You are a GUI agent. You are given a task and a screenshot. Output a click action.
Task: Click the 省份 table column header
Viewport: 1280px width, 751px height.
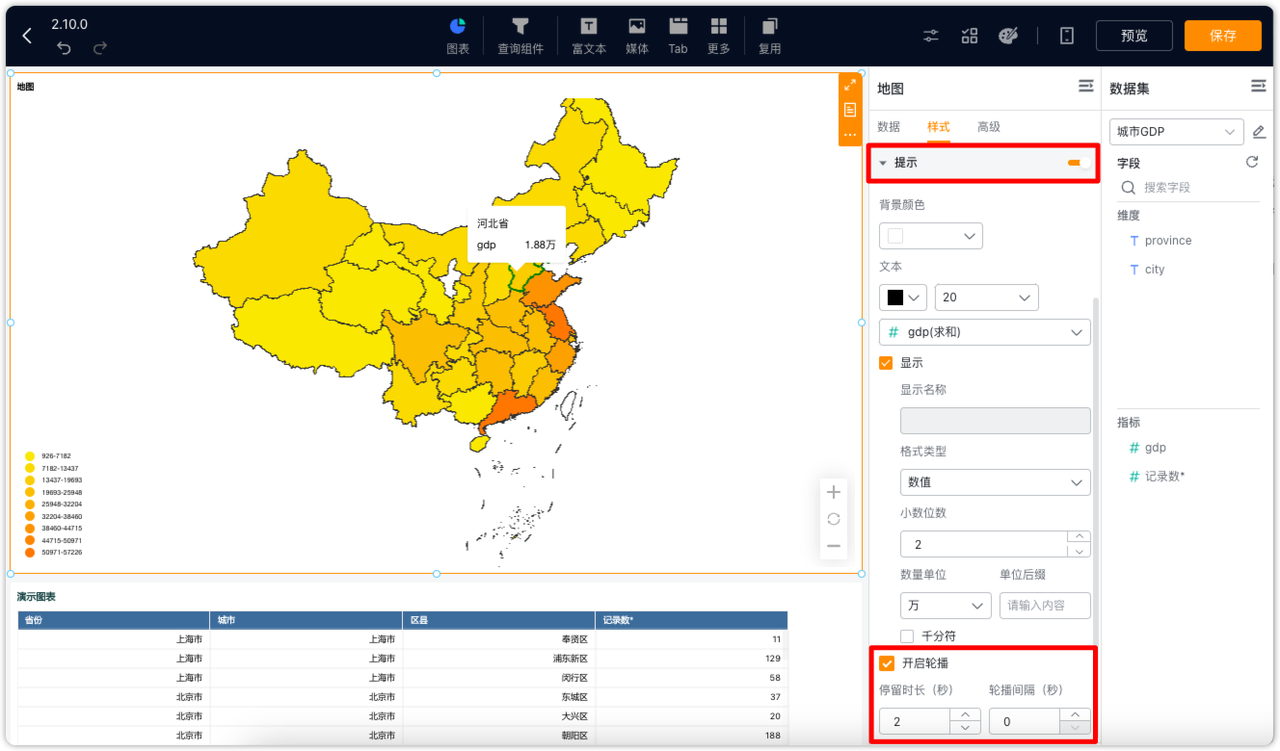pyautogui.click(x=113, y=620)
